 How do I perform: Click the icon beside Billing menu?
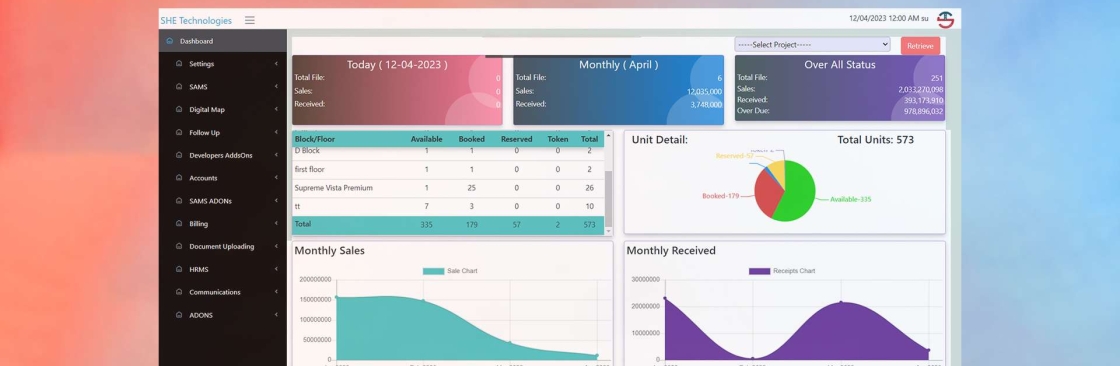coord(179,224)
